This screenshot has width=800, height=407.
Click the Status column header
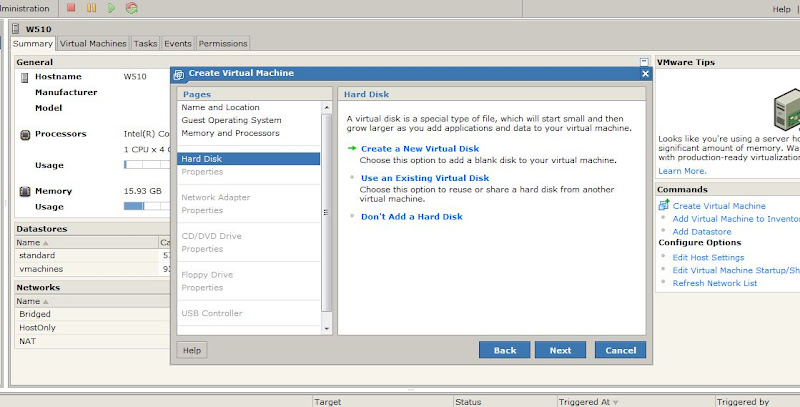(x=505, y=401)
